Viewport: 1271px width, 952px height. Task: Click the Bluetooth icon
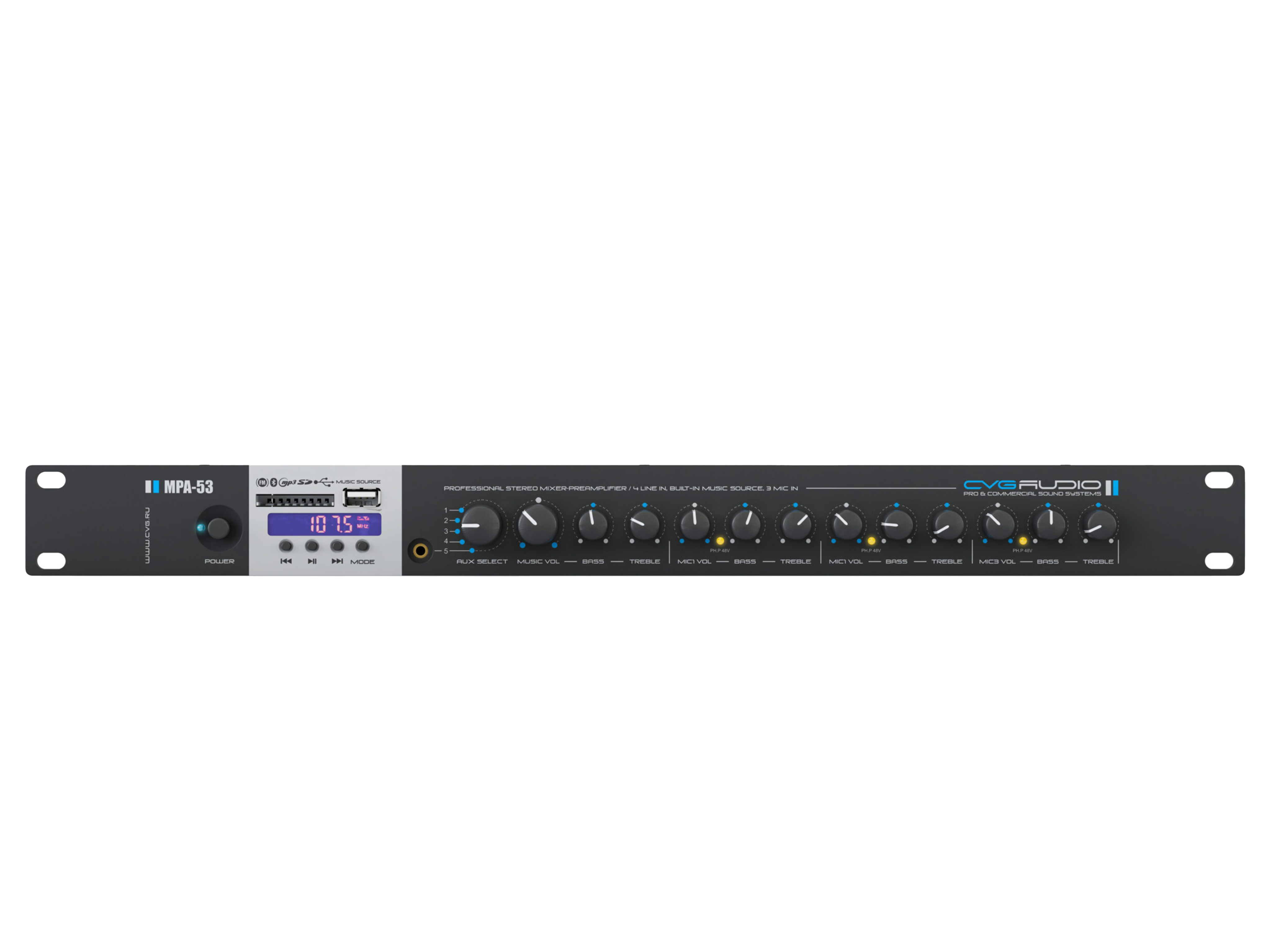273,482
